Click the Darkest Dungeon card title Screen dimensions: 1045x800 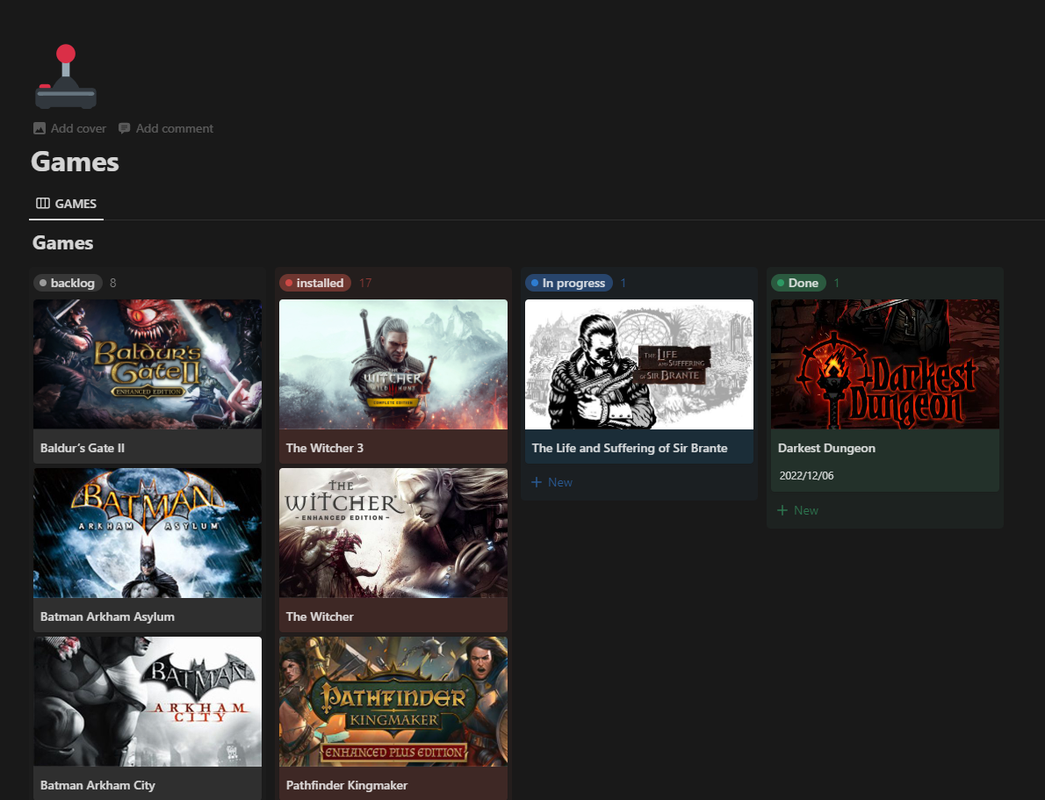[826, 448]
